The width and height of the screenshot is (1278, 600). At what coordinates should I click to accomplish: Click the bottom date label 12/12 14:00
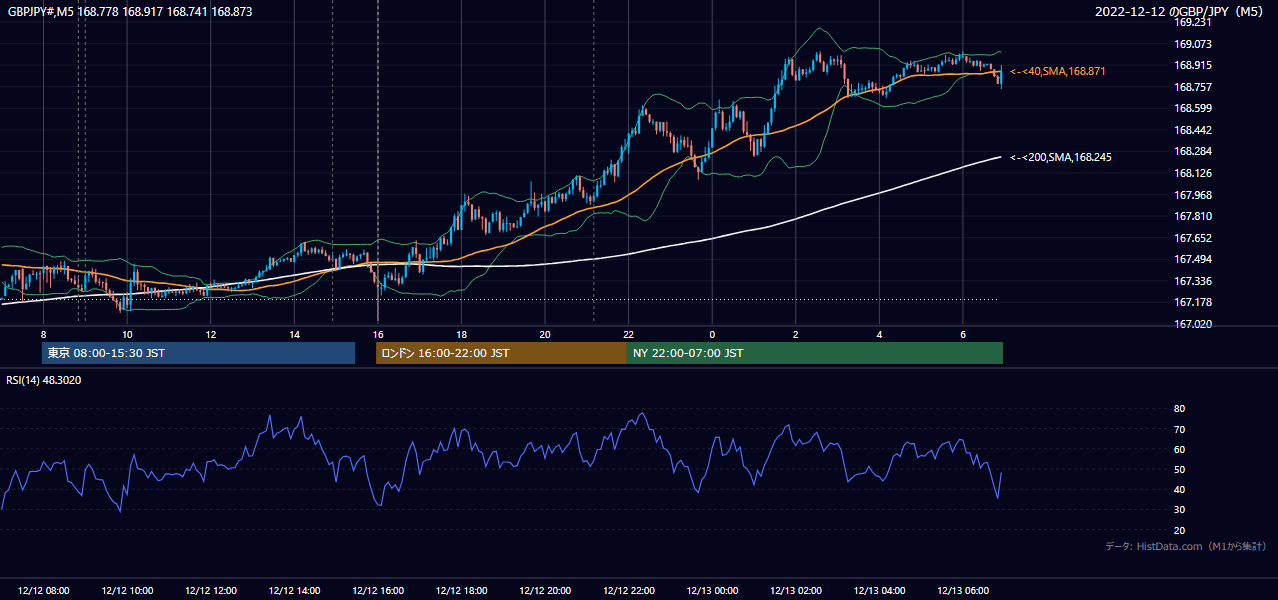click(294, 591)
